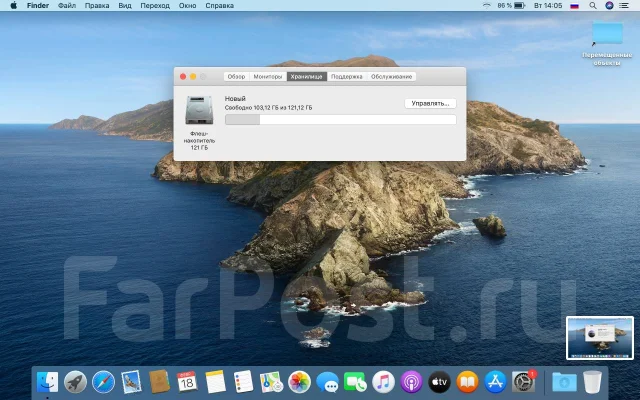Screen dimensions: 640x400
Task: Open Reminders list icon in Dock
Action: (x=243, y=382)
